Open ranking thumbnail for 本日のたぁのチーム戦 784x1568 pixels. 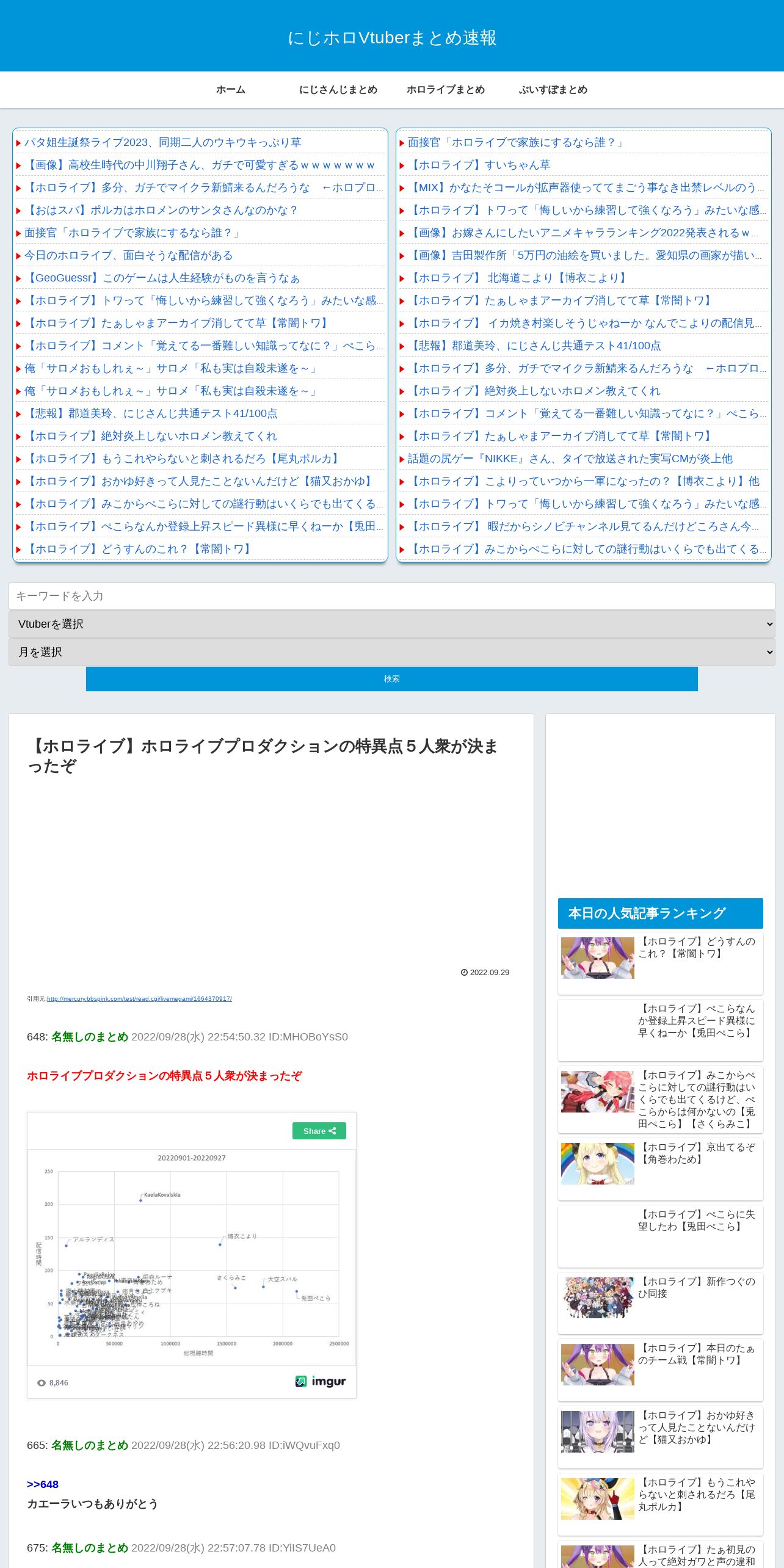click(598, 1364)
